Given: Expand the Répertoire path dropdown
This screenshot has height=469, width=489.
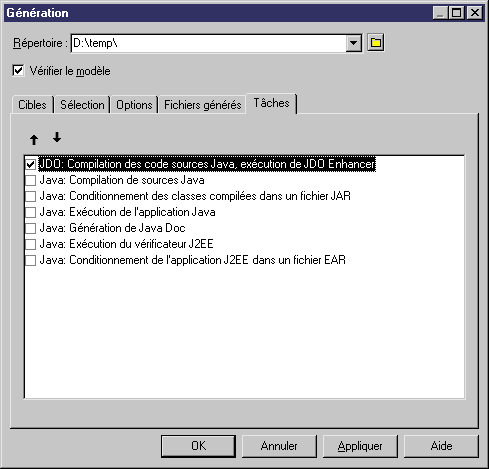Looking at the screenshot, I should [353, 43].
